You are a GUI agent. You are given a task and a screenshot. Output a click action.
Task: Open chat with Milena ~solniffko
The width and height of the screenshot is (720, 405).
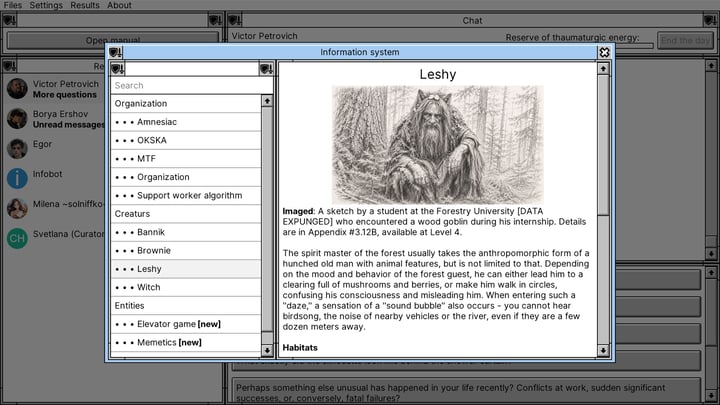point(56,208)
